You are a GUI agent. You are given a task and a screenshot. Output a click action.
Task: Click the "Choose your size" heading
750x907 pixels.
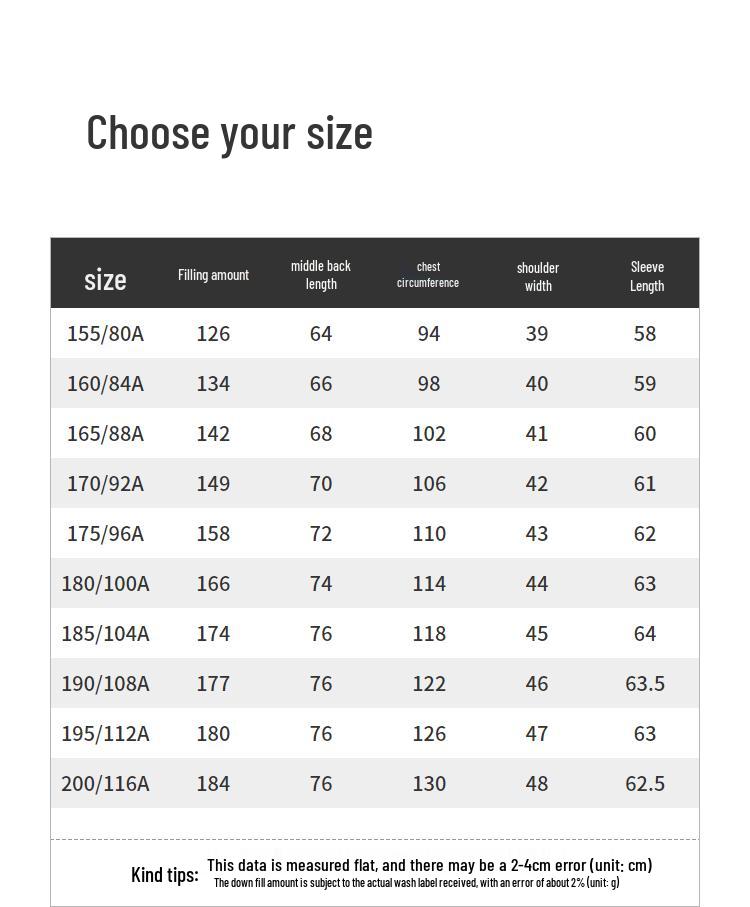(x=229, y=133)
